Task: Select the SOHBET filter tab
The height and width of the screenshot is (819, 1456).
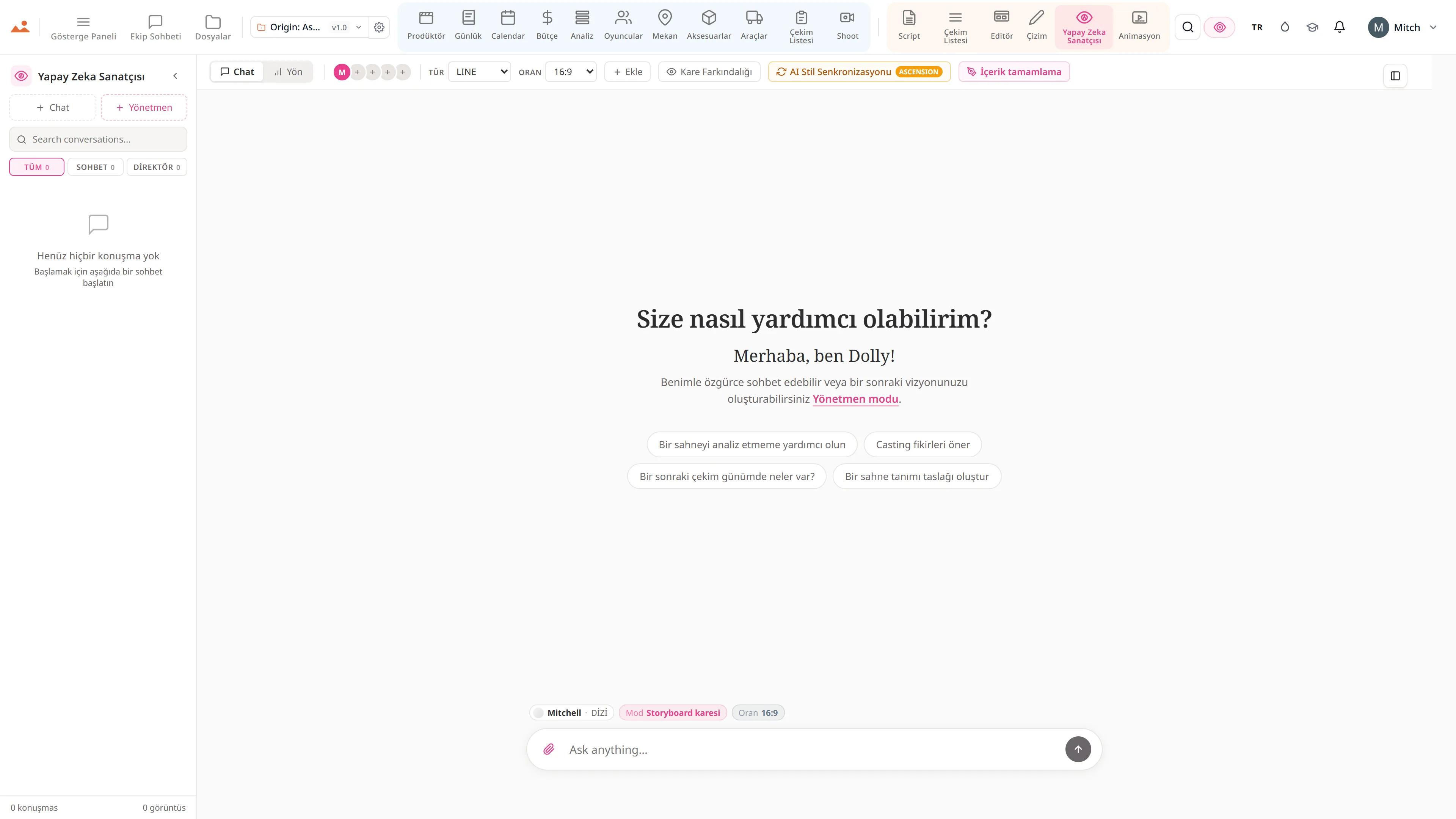Action: (x=96, y=167)
